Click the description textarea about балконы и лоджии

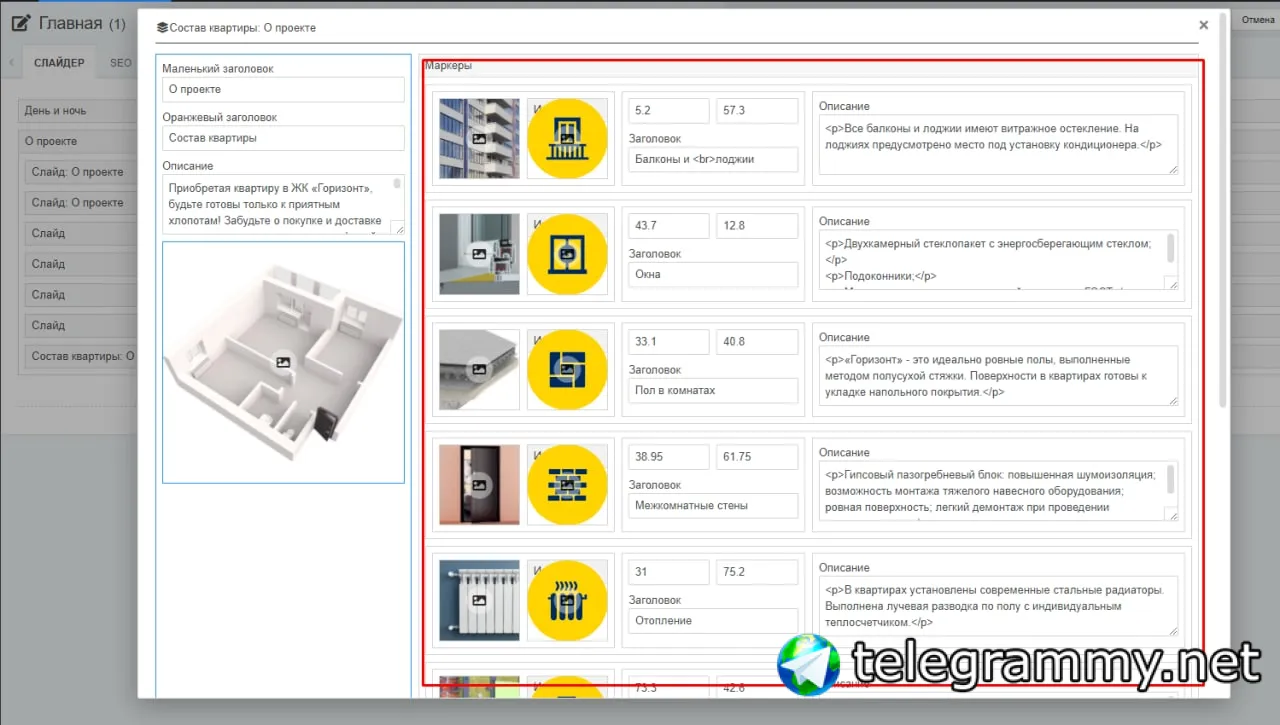998,144
